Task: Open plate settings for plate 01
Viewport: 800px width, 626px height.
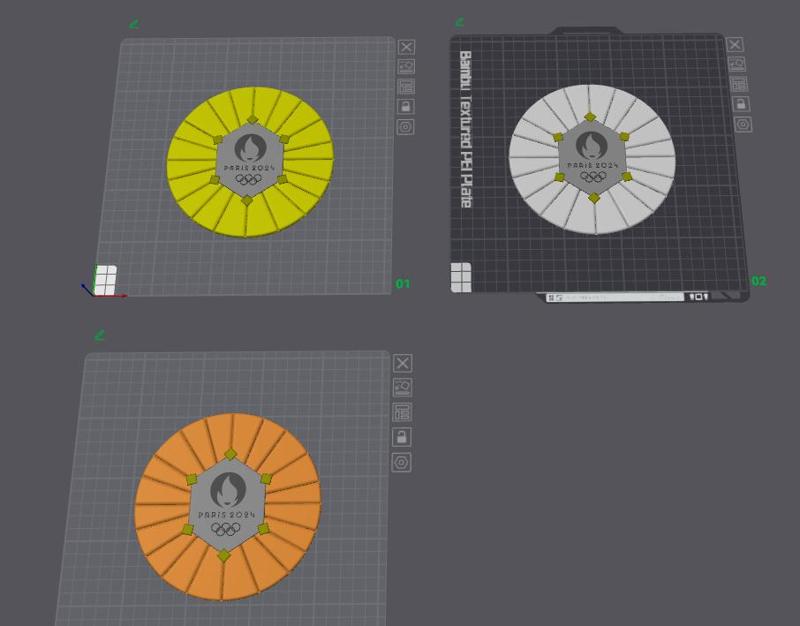Action: coord(406,127)
